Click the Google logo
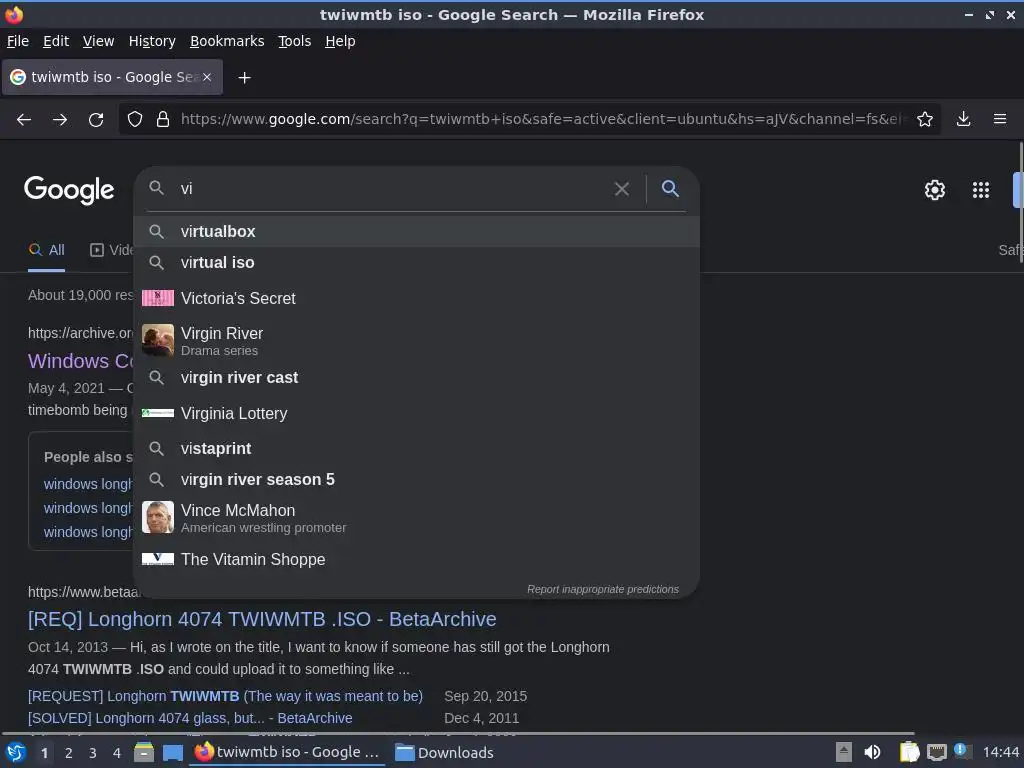Viewport: 1024px width, 768px height. tap(69, 190)
